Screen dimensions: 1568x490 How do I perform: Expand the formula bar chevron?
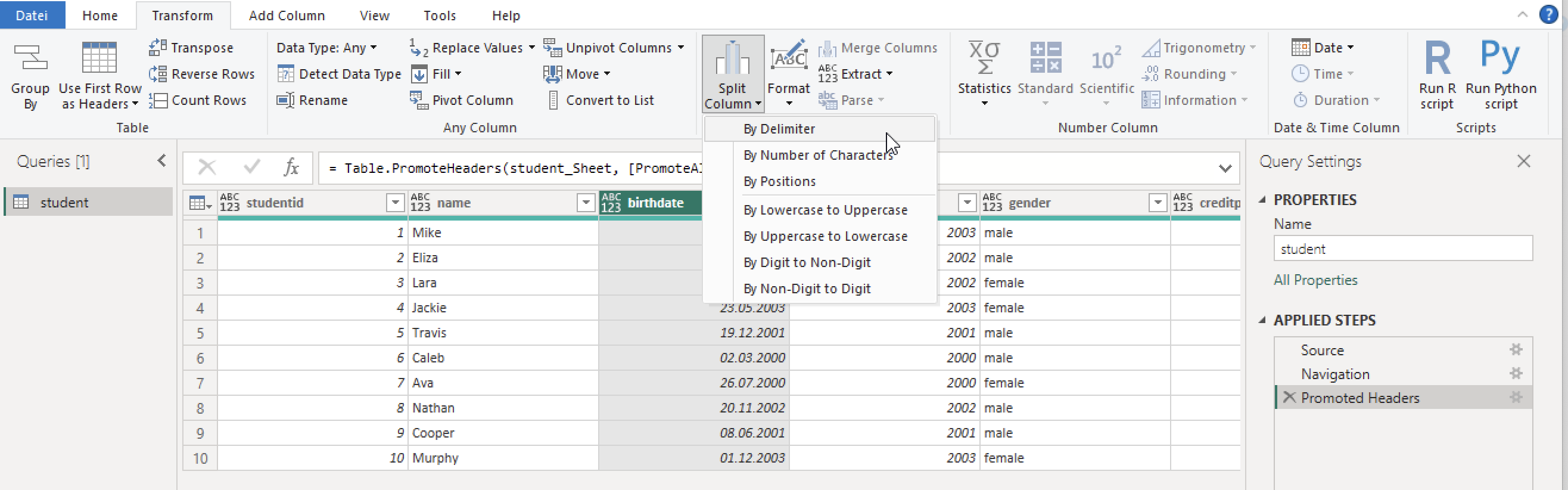coord(1225,168)
